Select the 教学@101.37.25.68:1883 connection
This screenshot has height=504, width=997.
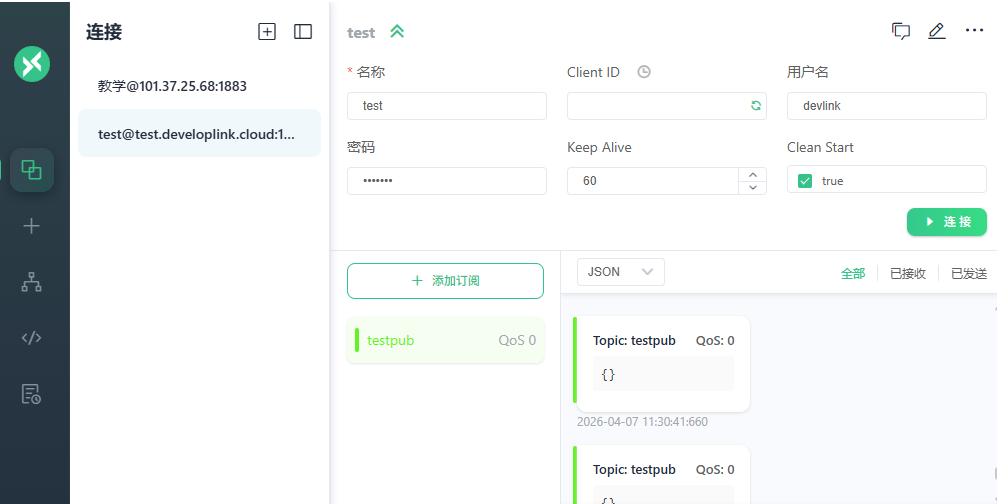pos(199,86)
